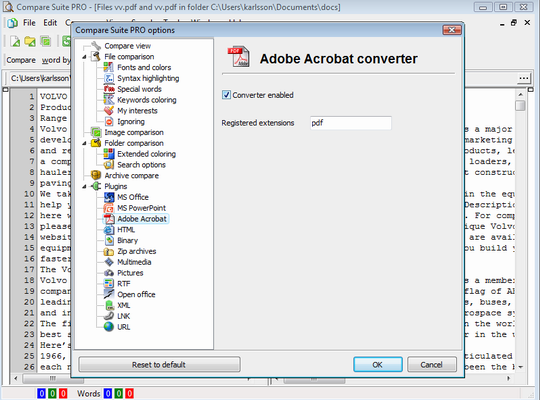Screen dimensions: 540x400
Task: Click the Keywords coloring icon
Action: tap(109, 100)
